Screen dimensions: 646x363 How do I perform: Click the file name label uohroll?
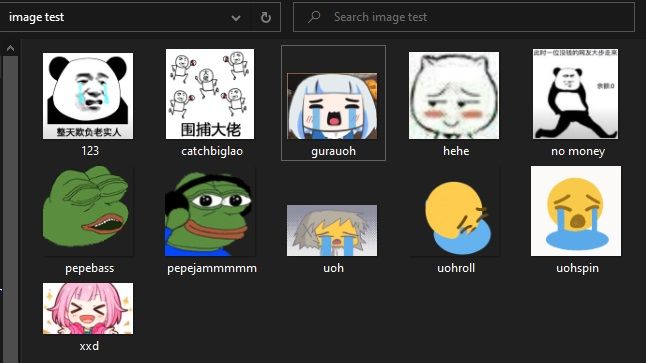456,268
